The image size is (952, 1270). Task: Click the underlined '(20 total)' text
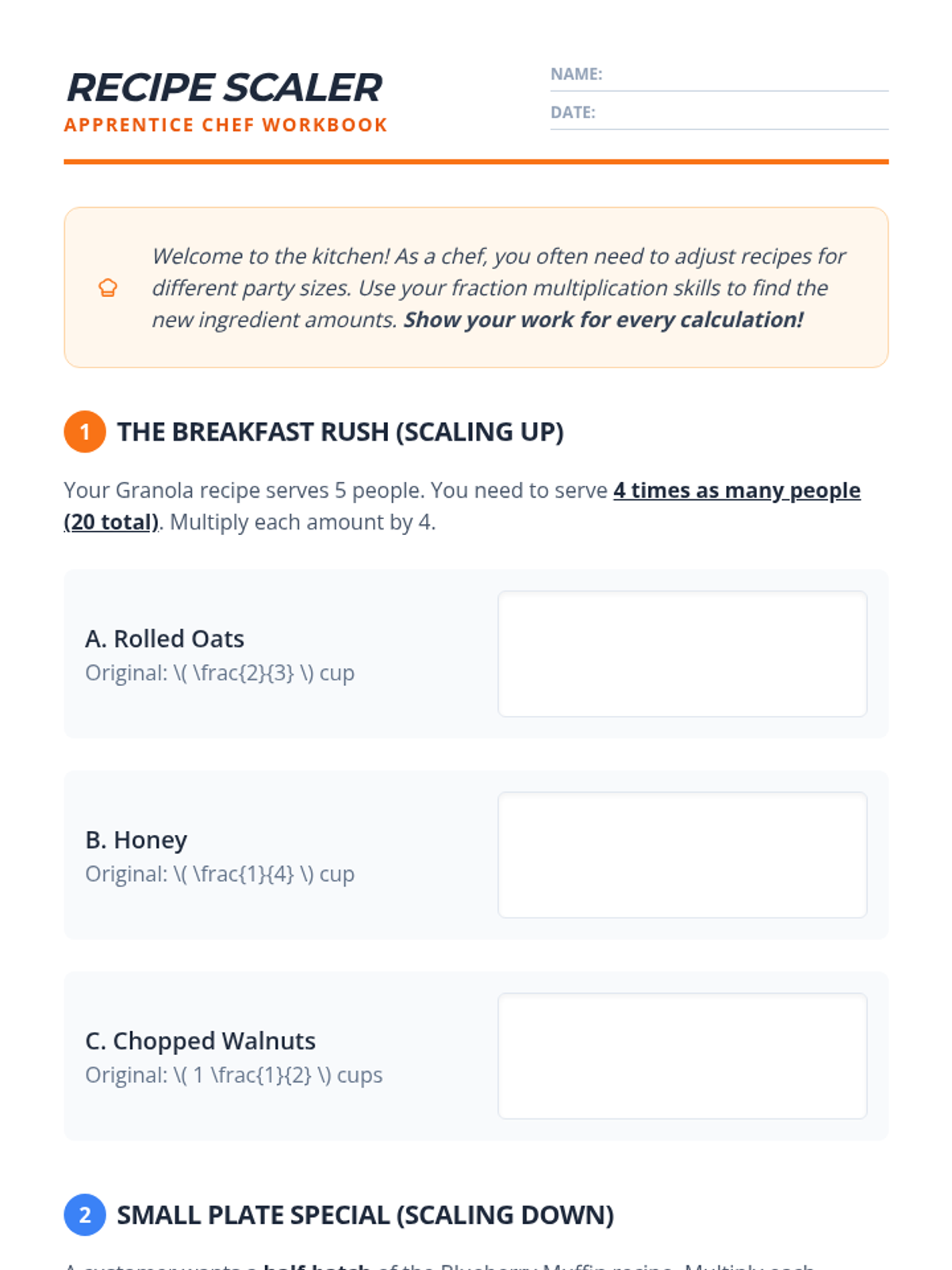click(x=111, y=522)
